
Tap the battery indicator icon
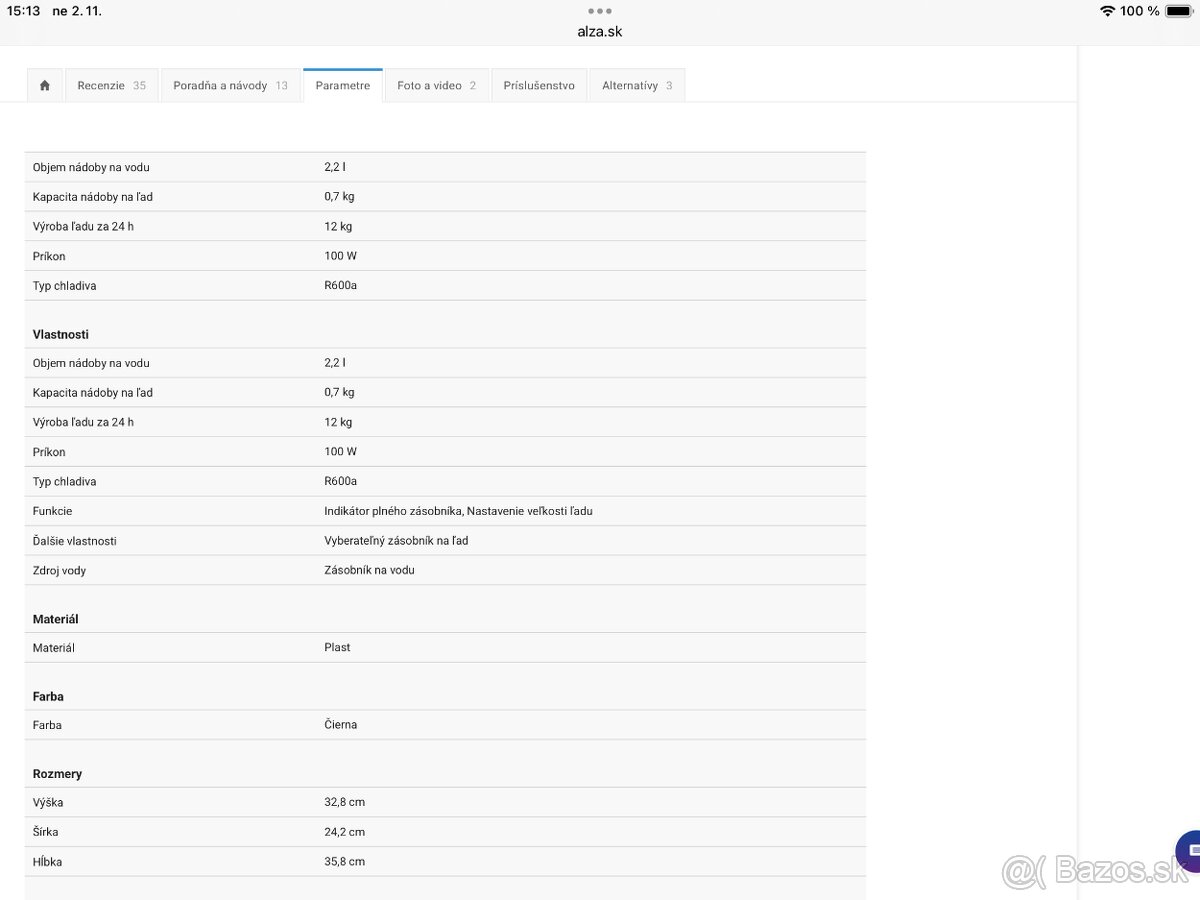click(1178, 11)
